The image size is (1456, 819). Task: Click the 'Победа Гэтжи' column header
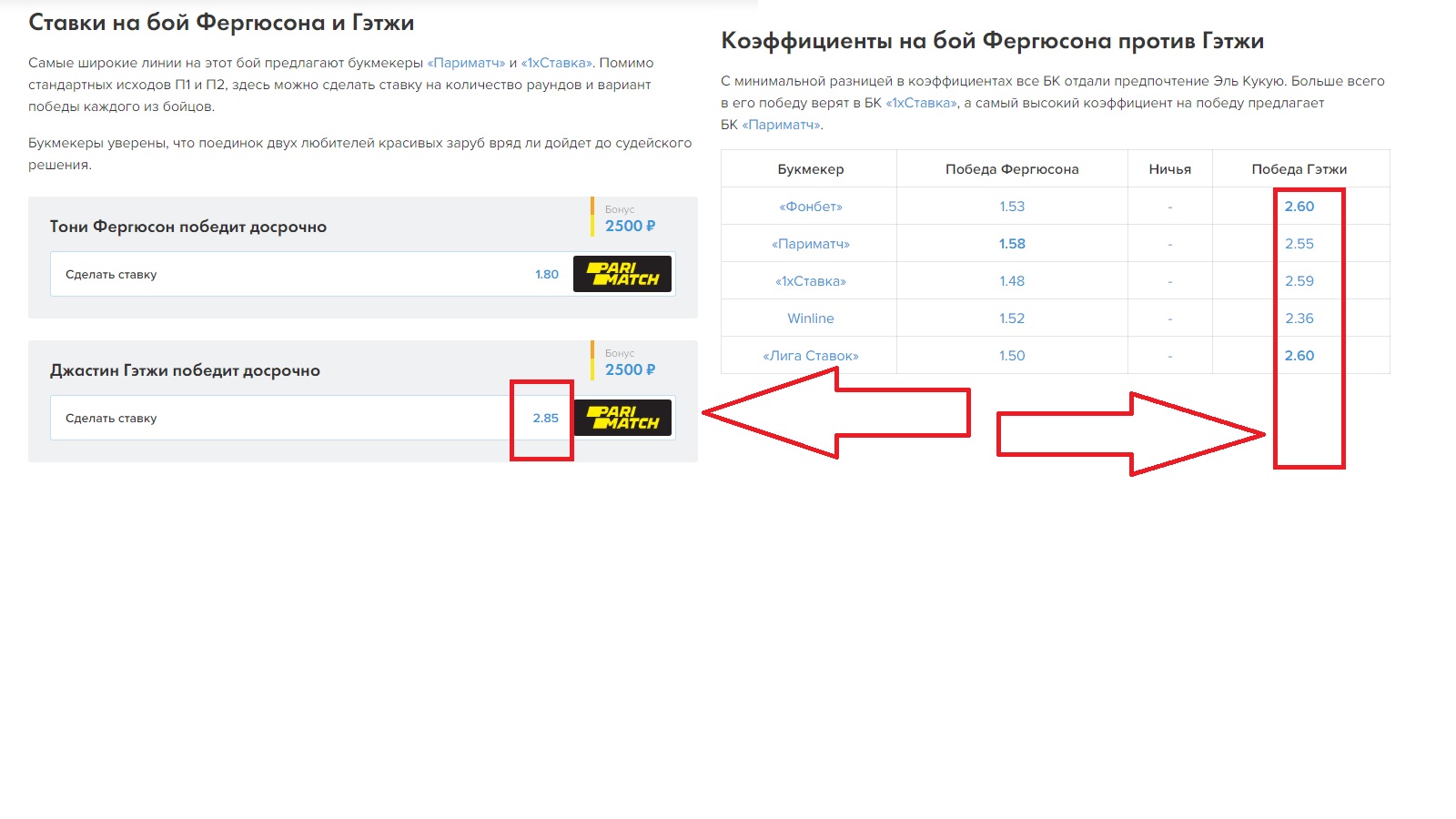coord(1299,169)
